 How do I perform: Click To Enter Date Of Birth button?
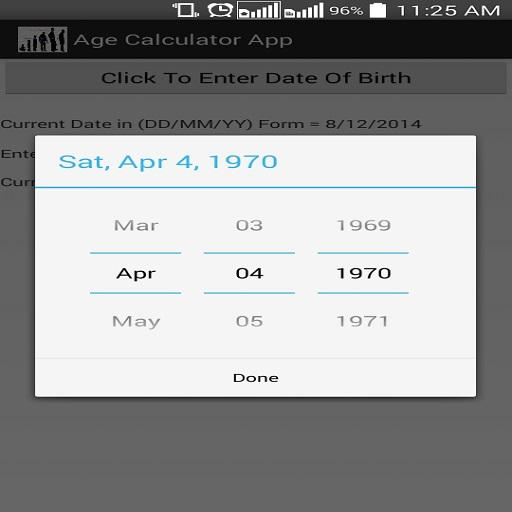[256, 78]
